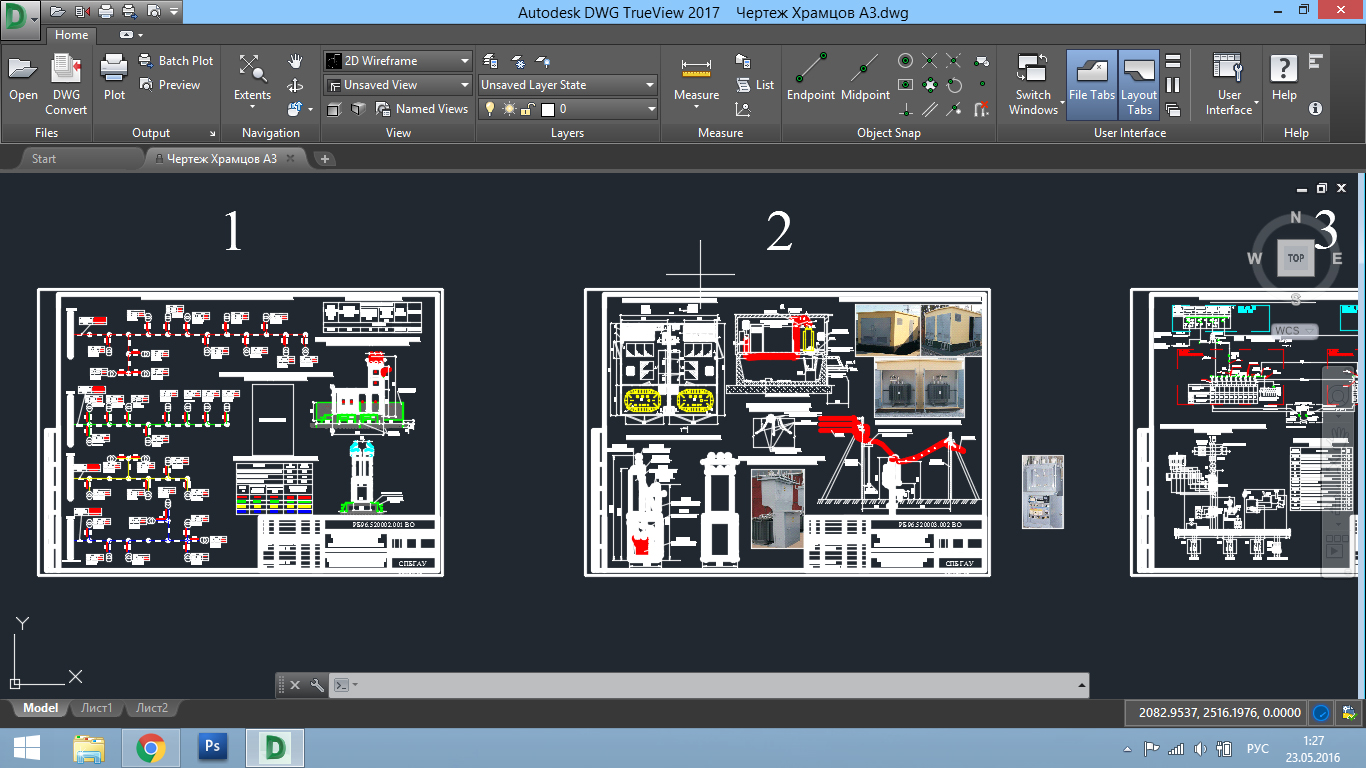Open the Plot printer tool
The height and width of the screenshot is (768, 1366).
click(x=114, y=78)
